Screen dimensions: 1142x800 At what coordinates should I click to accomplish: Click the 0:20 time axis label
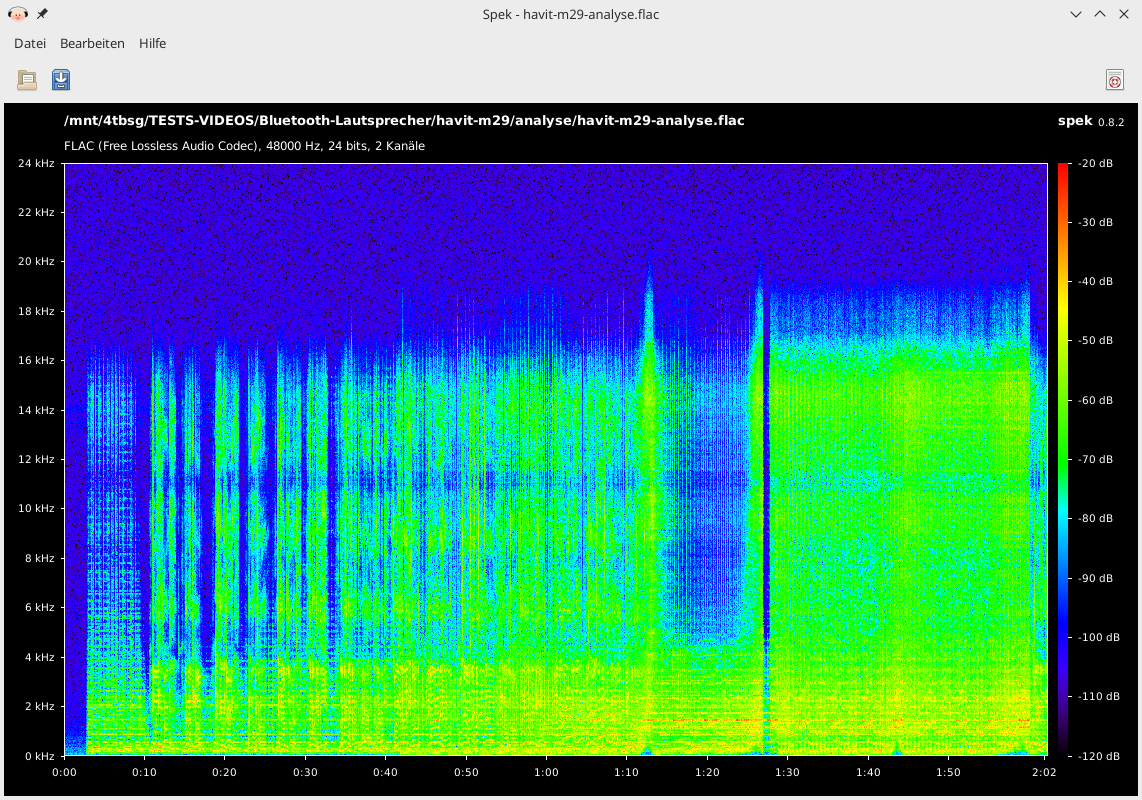224,772
